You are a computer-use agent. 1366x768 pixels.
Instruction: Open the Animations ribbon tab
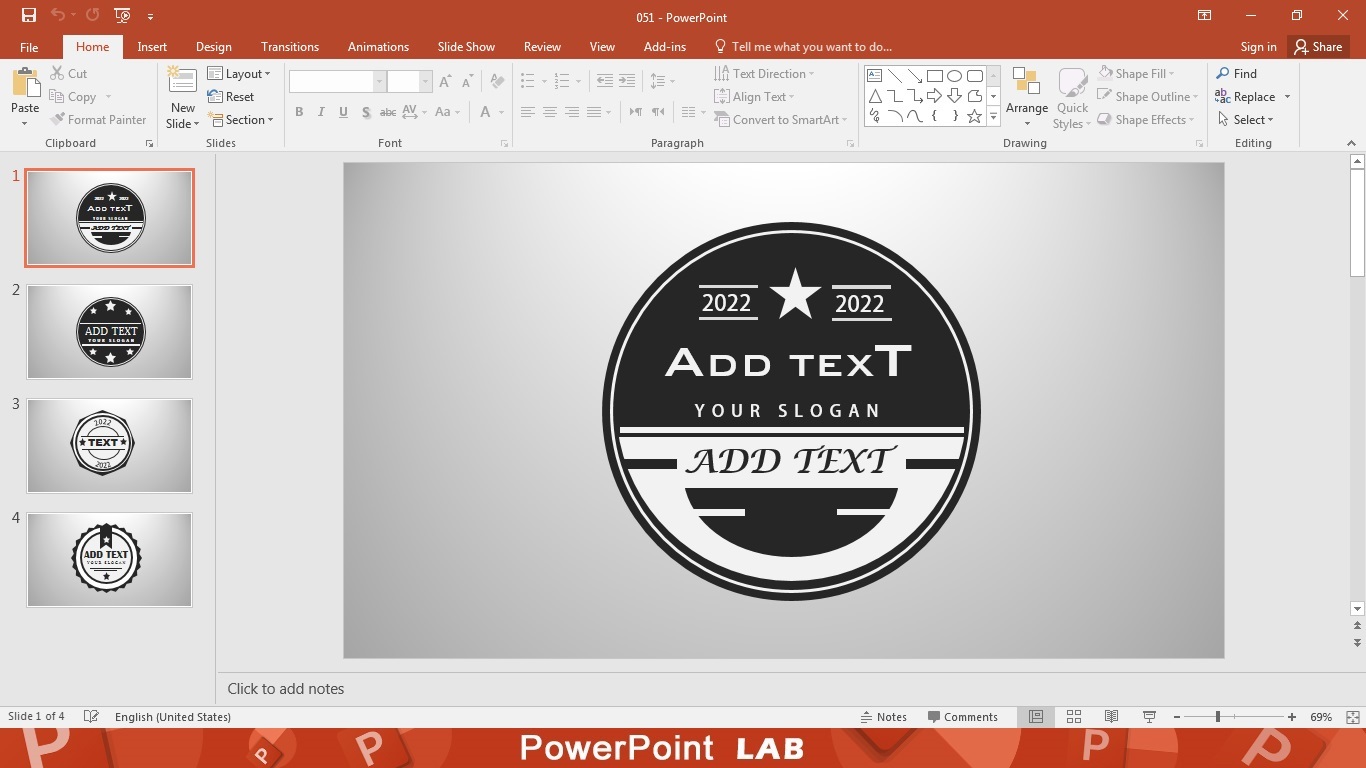[x=378, y=47]
